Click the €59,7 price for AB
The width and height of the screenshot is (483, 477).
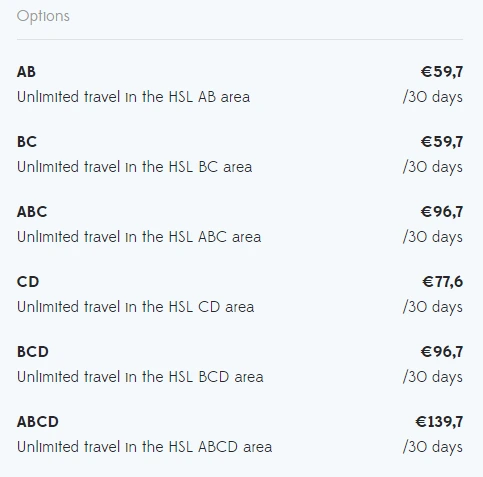coord(442,72)
